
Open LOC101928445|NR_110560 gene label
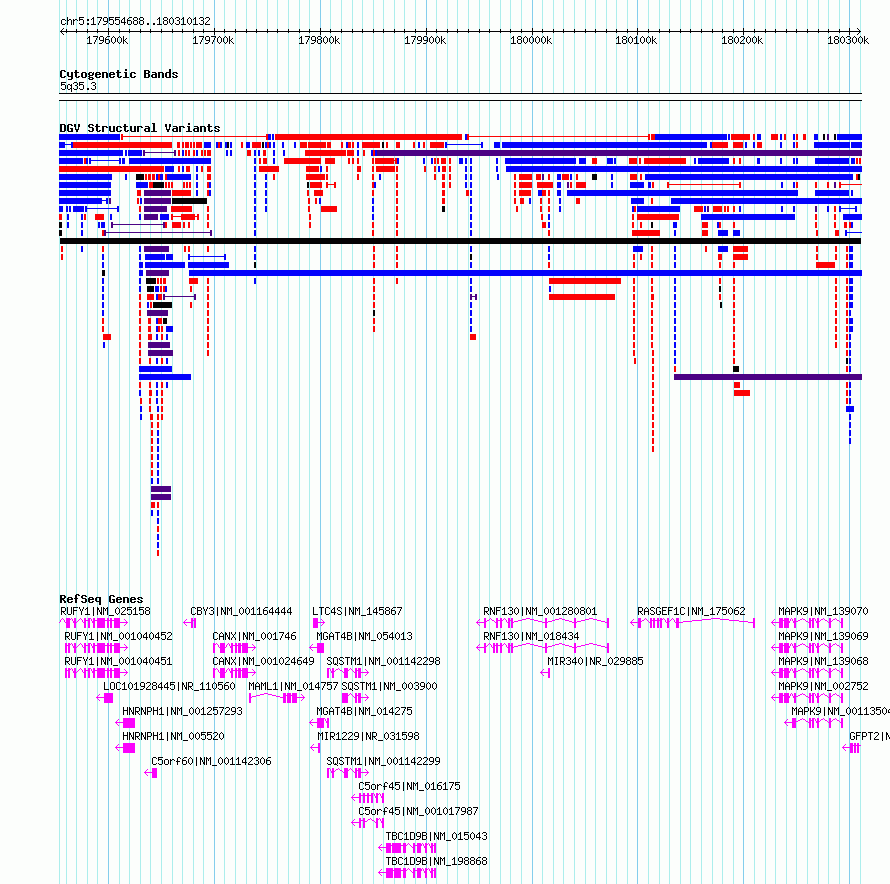[x=169, y=686]
